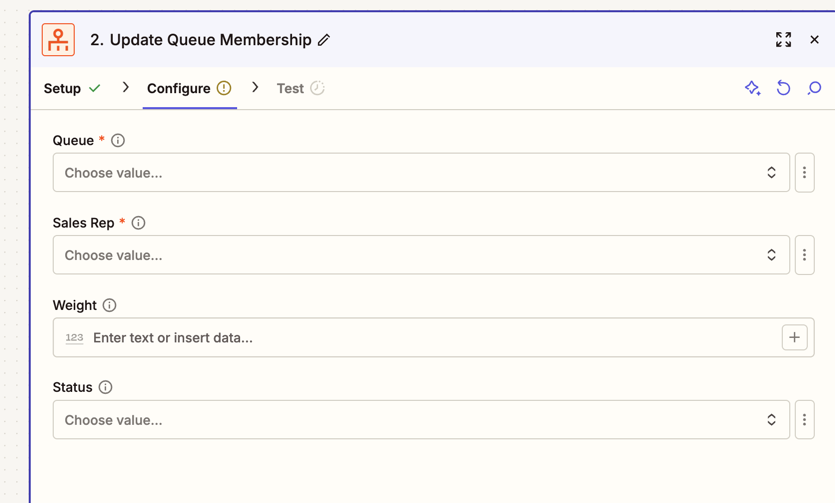Open the Queue dropdown
This screenshot has height=503, width=835.
[x=421, y=172]
